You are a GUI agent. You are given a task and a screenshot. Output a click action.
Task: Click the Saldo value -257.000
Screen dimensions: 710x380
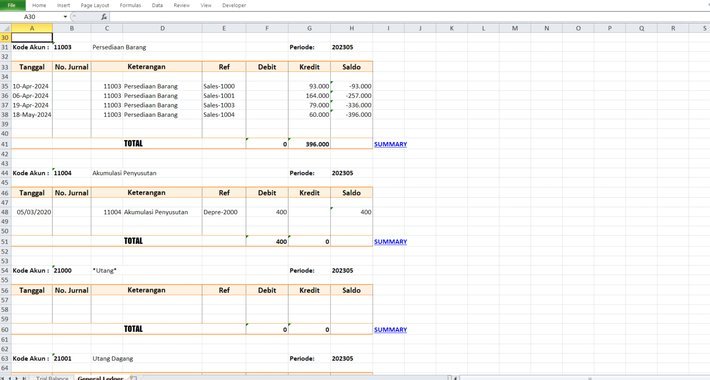(351, 96)
